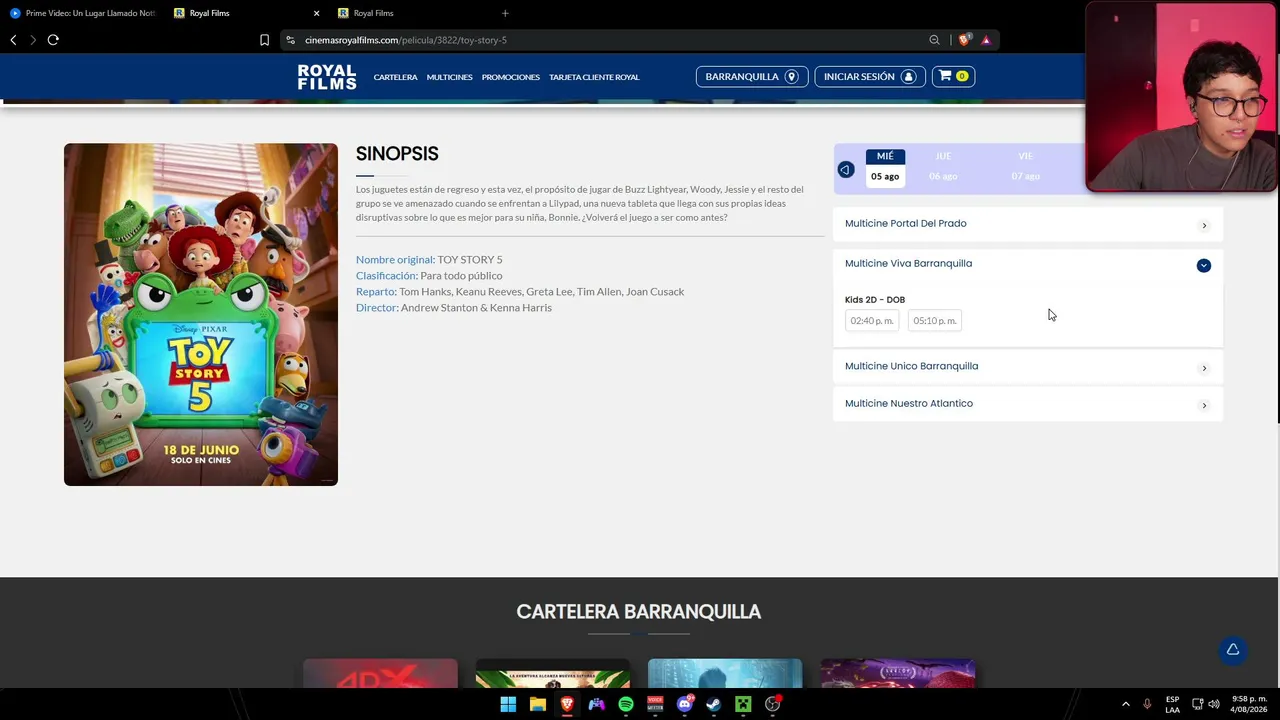Open the site settings icon in address bar
The height and width of the screenshot is (720, 1280).
point(290,40)
